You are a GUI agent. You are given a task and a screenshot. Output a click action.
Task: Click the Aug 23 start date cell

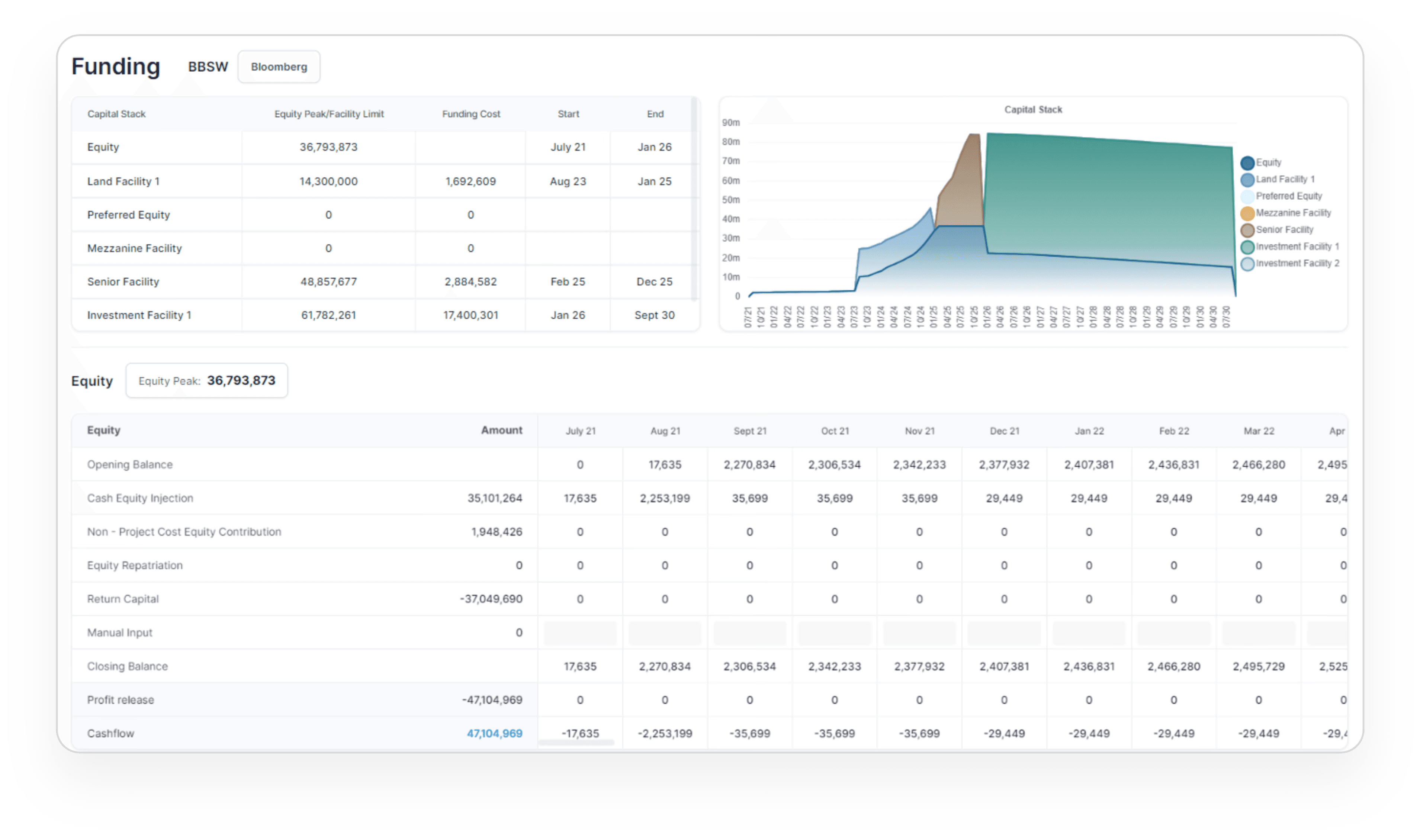568,181
